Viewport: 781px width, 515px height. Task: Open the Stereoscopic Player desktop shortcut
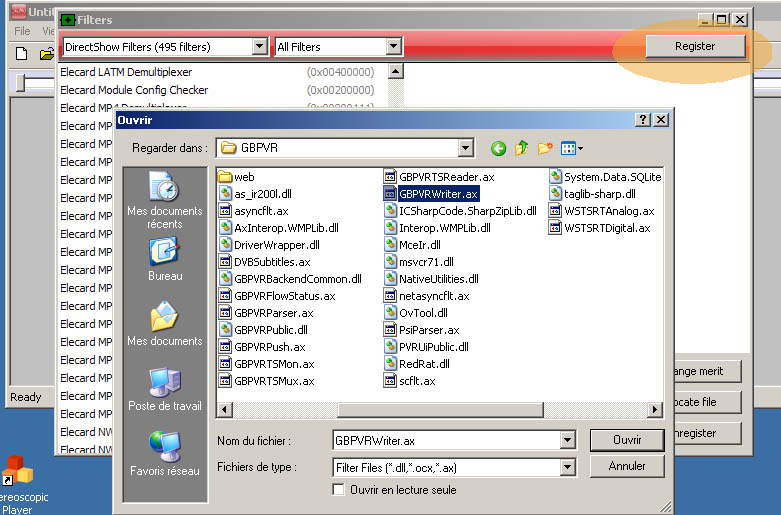tap(20, 485)
